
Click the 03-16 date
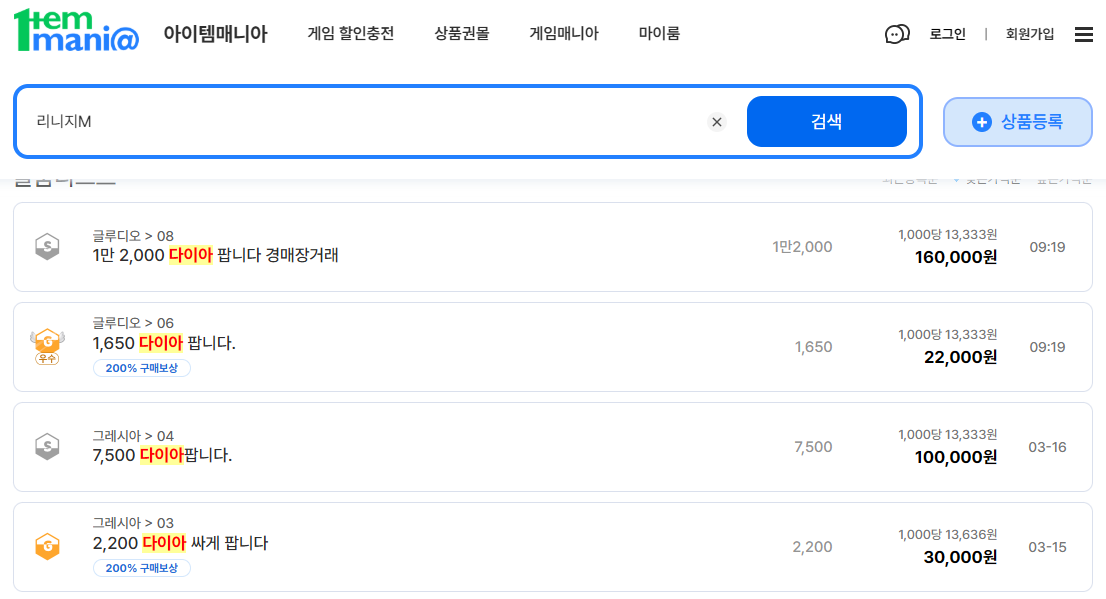click(1047, 447)
